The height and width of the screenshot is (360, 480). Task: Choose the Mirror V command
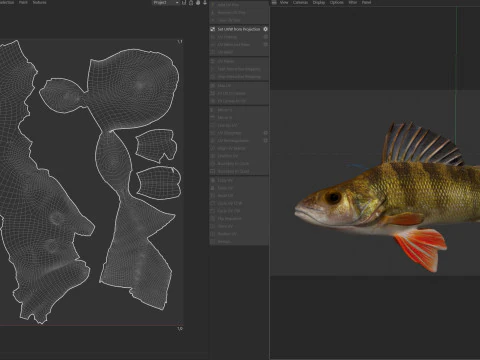pyautogui.click(x=239, y=117)
